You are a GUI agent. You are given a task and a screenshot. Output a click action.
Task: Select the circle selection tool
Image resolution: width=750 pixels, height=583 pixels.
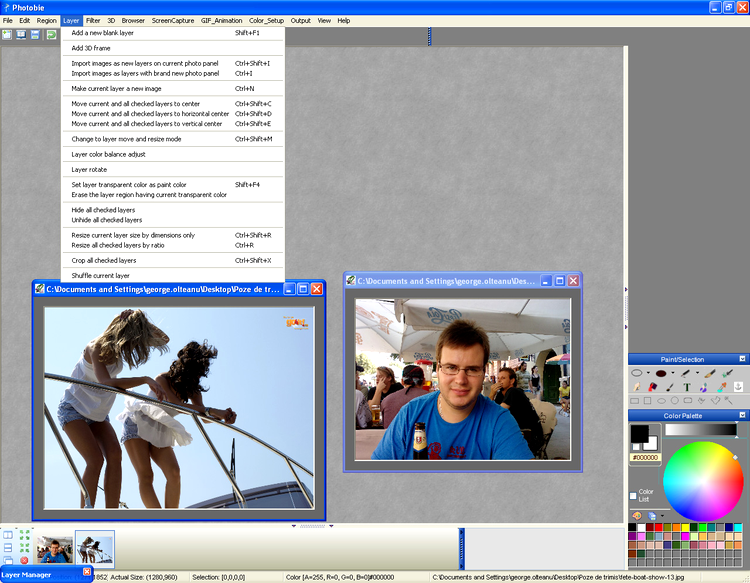coord(674,401)
